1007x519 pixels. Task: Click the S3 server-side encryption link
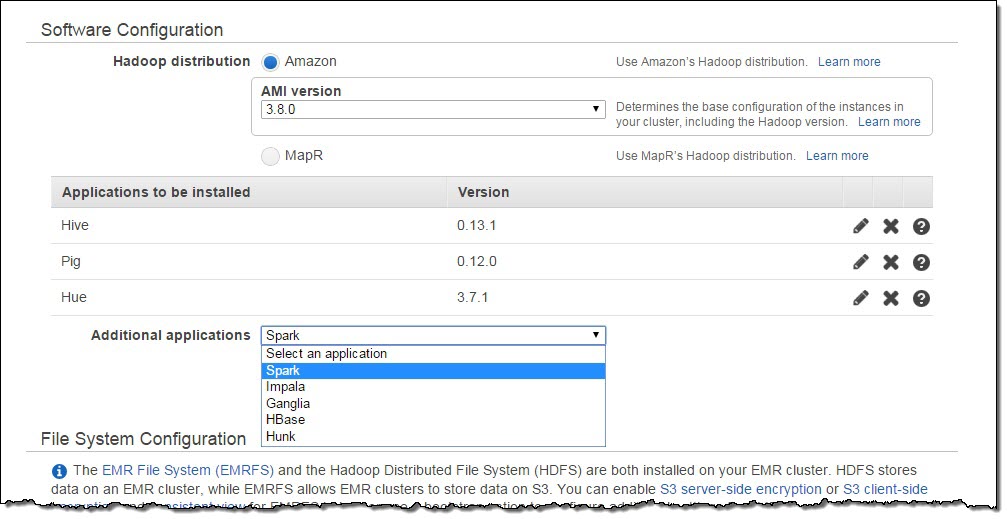coord(739,489)
